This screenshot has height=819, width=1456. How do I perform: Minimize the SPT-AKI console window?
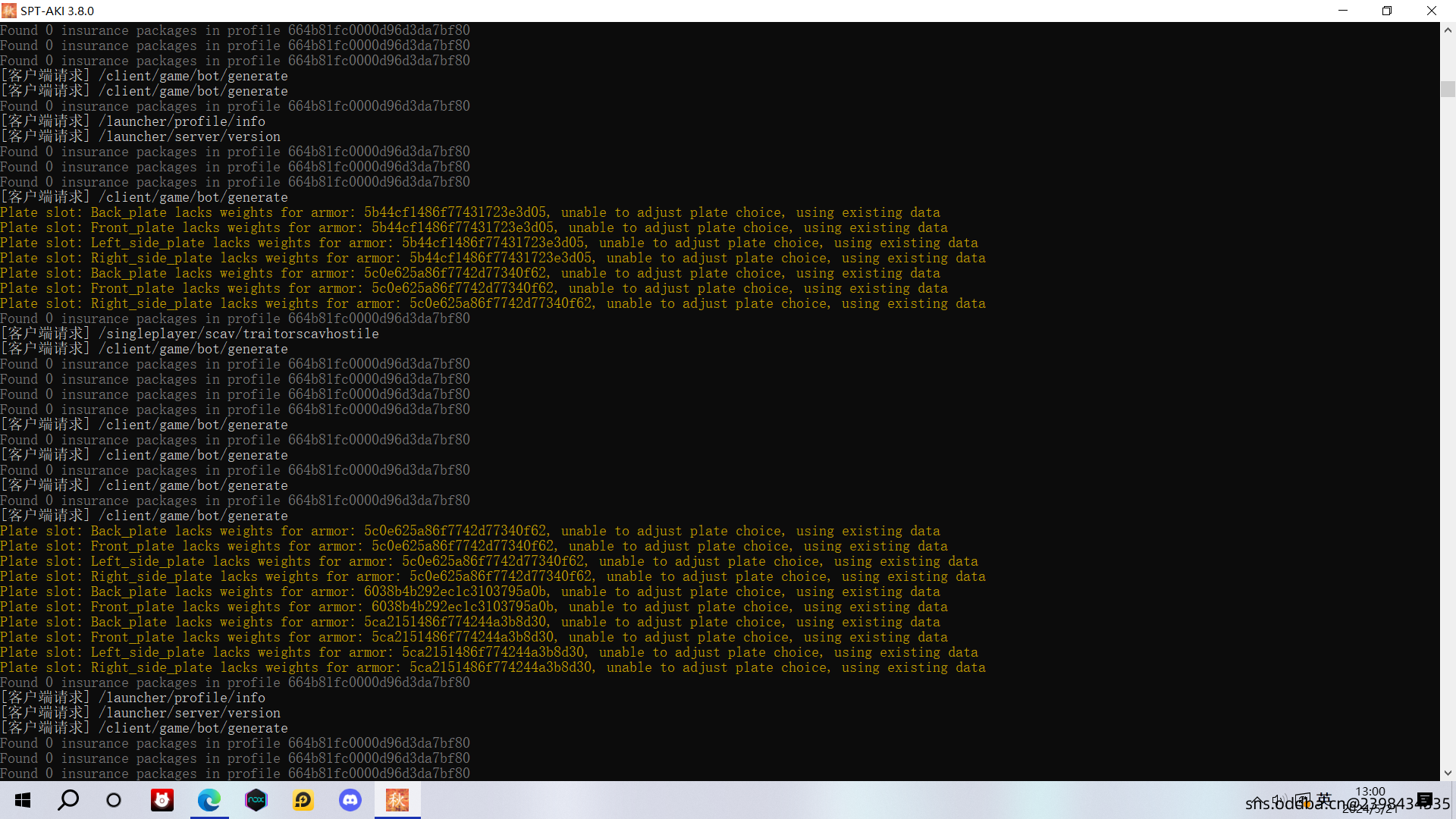(x=1343, y=11)
